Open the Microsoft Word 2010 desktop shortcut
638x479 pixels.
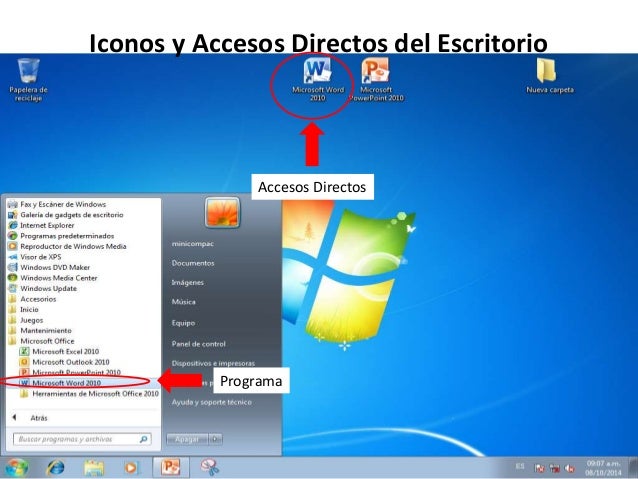[318, 80]
